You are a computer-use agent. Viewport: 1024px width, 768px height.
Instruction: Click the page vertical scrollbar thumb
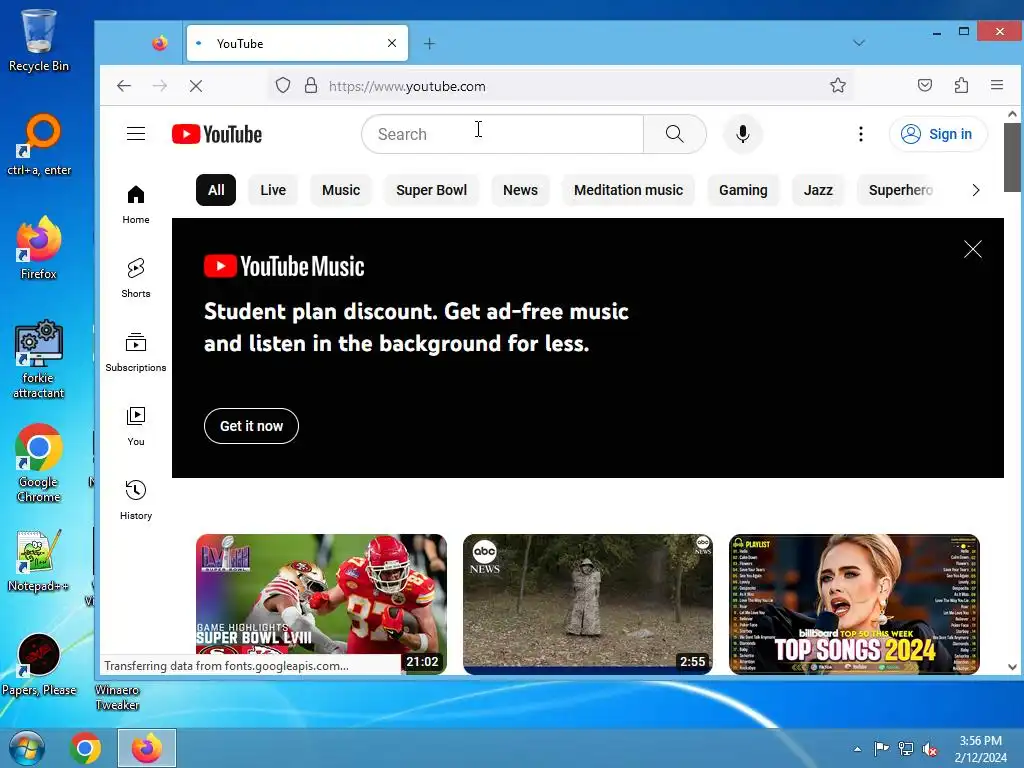click(x=1012, y=157)
